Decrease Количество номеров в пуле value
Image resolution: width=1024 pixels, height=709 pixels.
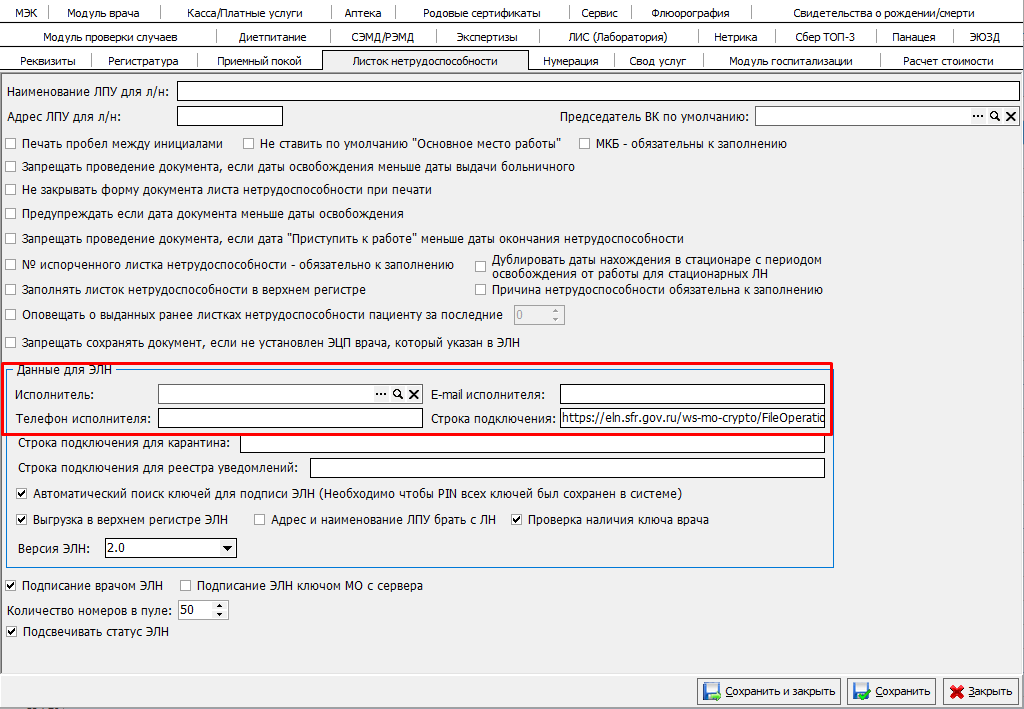pos(221,614)
